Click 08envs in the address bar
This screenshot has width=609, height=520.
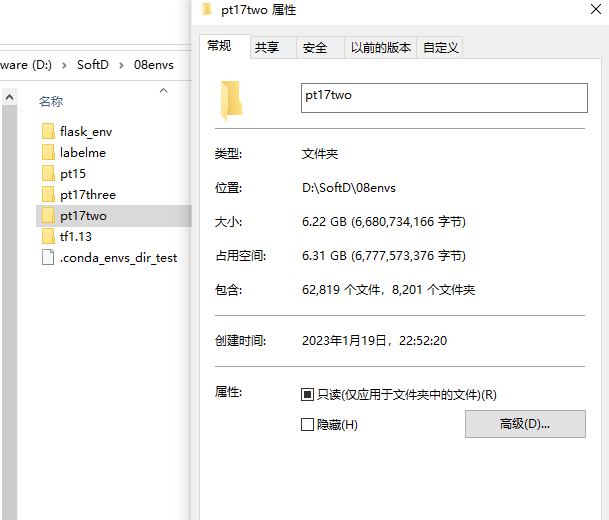tap(154, 64)
